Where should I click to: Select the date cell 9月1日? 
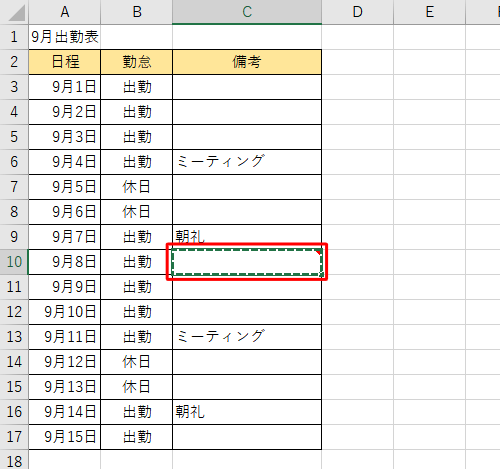[x=65, y=87]
